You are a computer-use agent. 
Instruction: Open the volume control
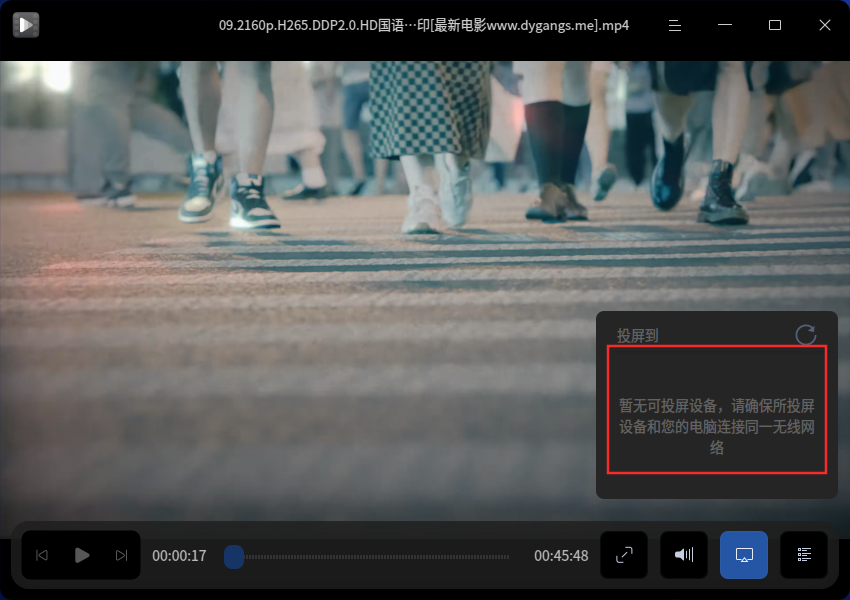[x=684, y=555]
